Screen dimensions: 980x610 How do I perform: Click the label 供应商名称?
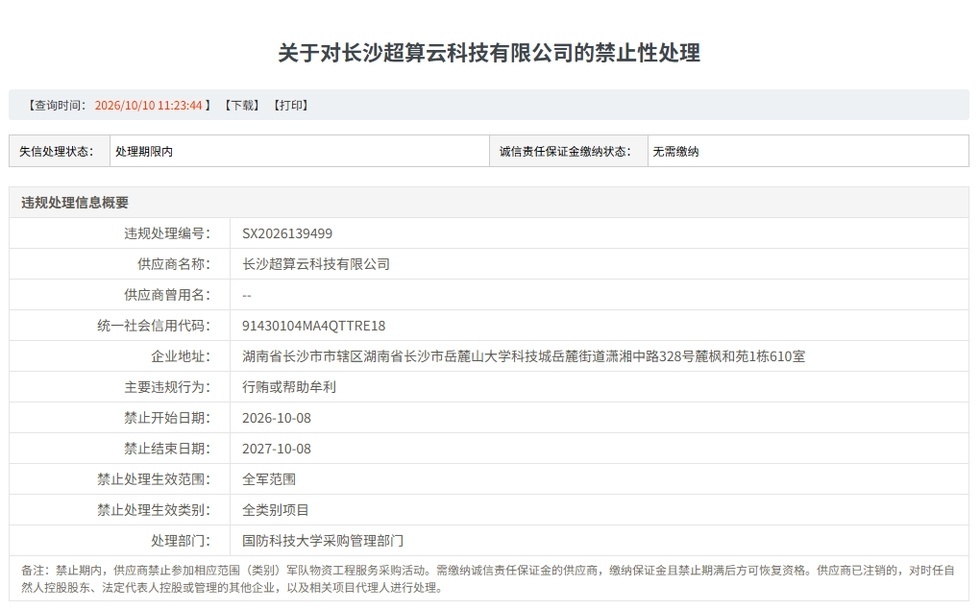pos(174,264)
